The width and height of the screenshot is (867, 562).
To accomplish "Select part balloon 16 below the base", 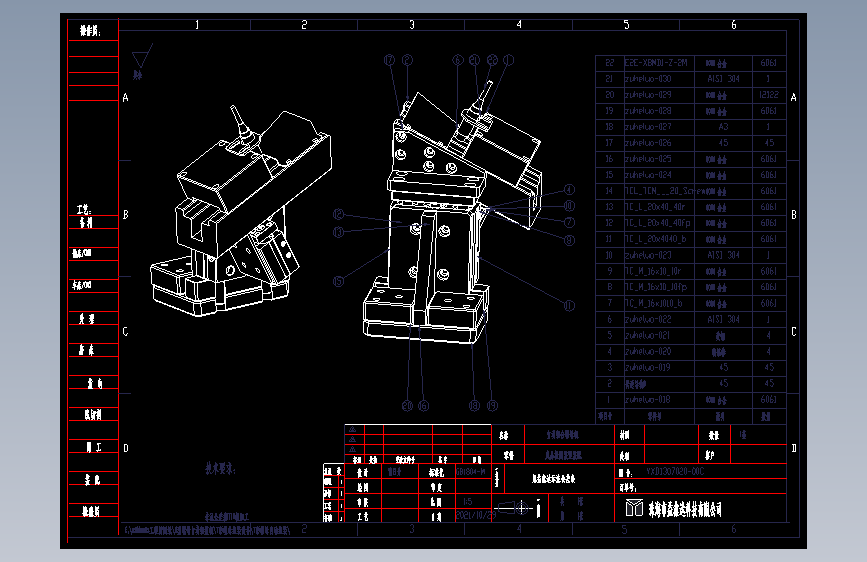I will click(x=424, y=405).
